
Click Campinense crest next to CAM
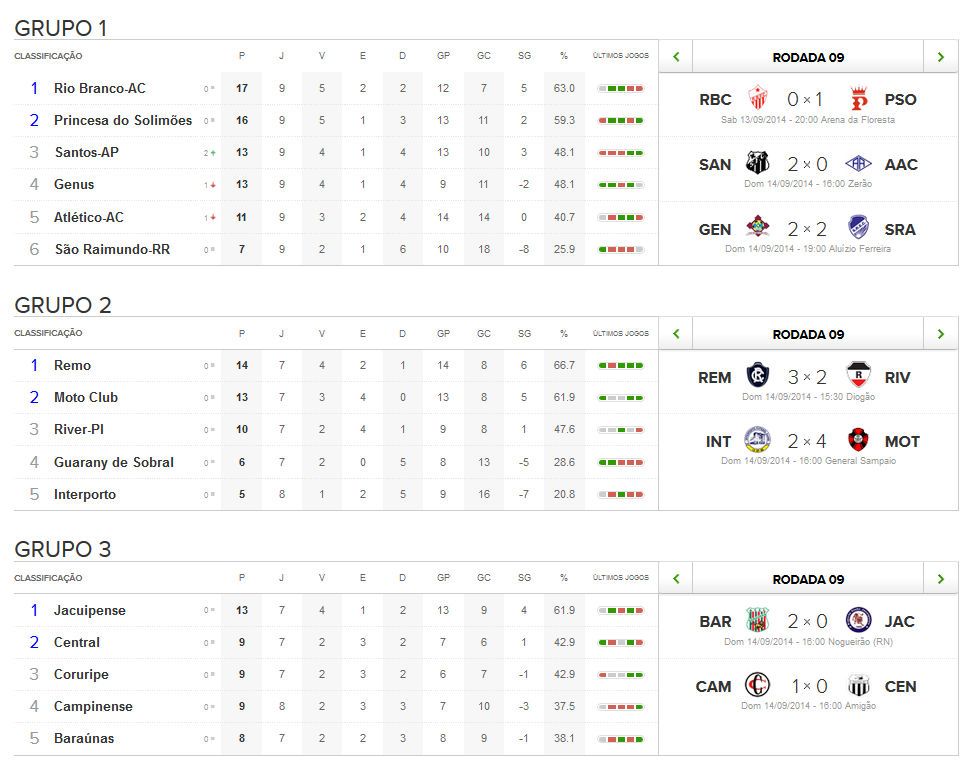click(x=758, y=686)
